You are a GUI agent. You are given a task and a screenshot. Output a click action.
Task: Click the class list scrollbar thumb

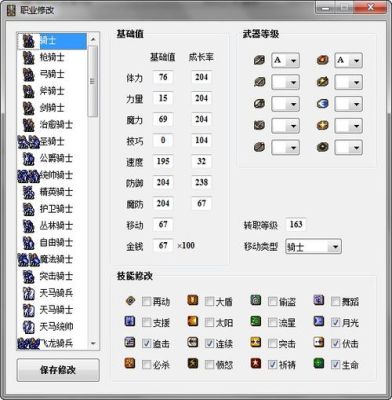coord(93,81)
